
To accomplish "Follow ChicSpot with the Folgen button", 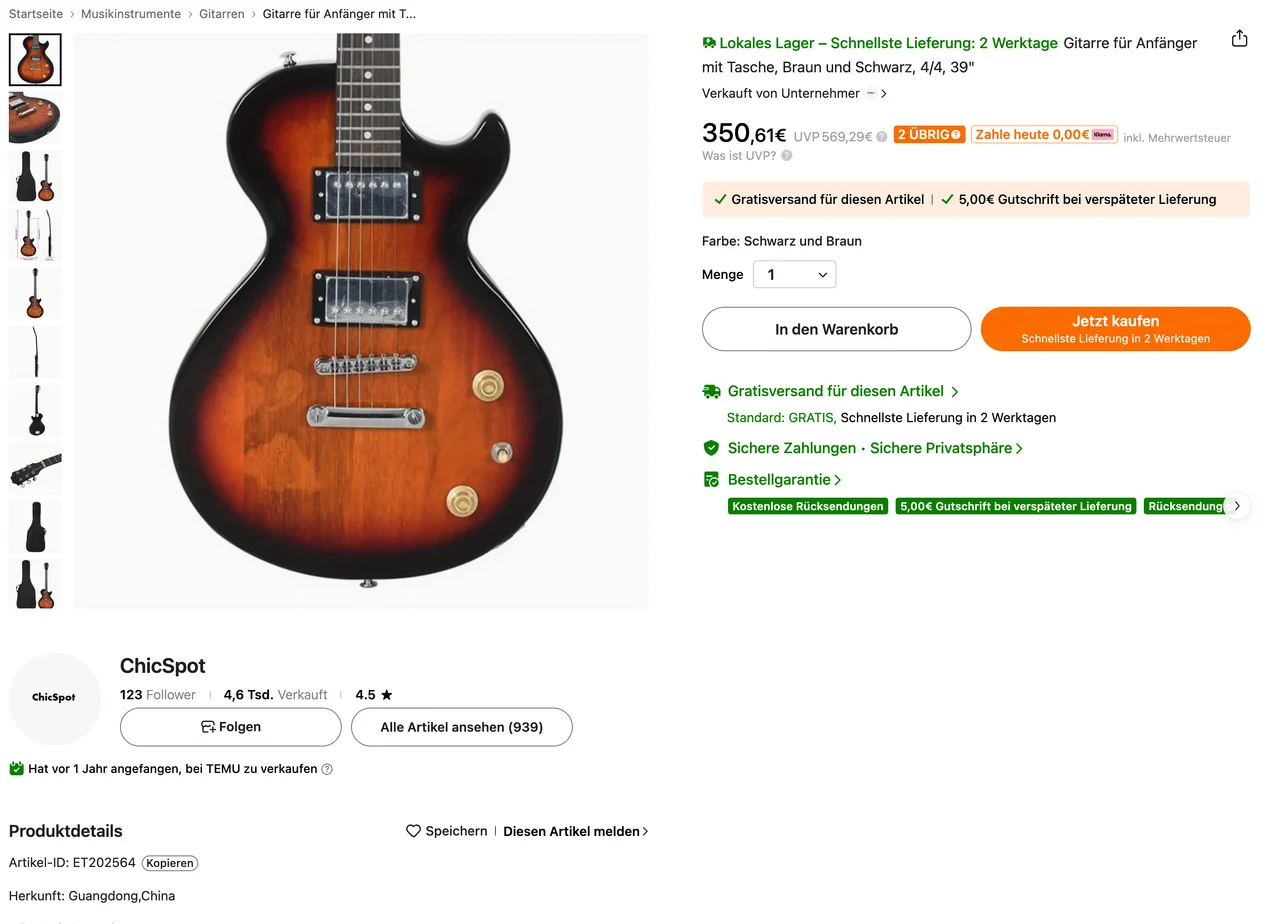I will click(230, 727).
